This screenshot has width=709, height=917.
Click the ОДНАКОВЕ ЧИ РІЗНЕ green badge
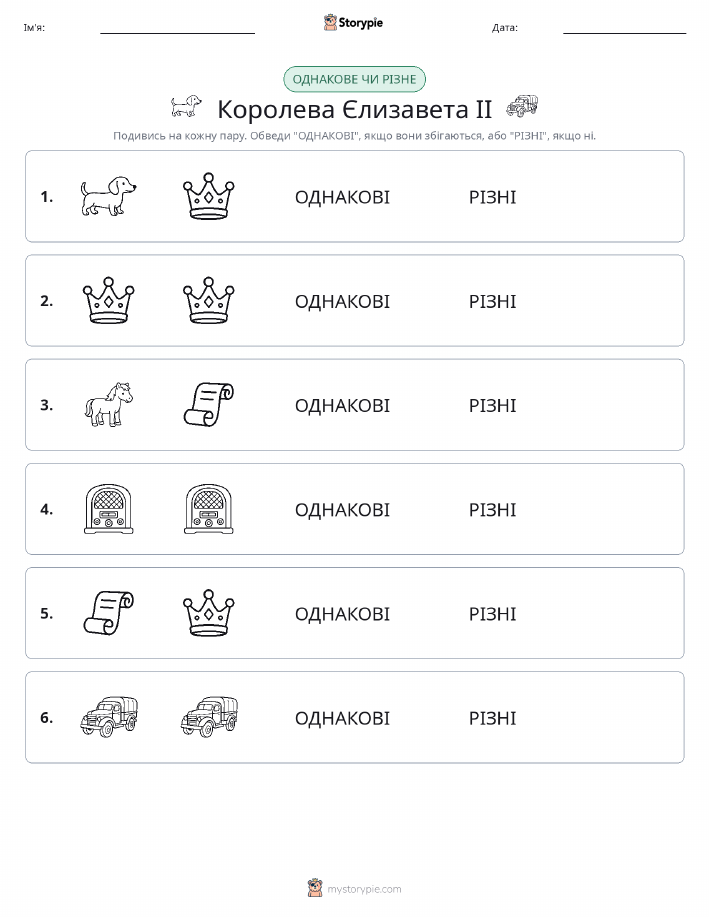pyautogui.click(x=354, y=80)
